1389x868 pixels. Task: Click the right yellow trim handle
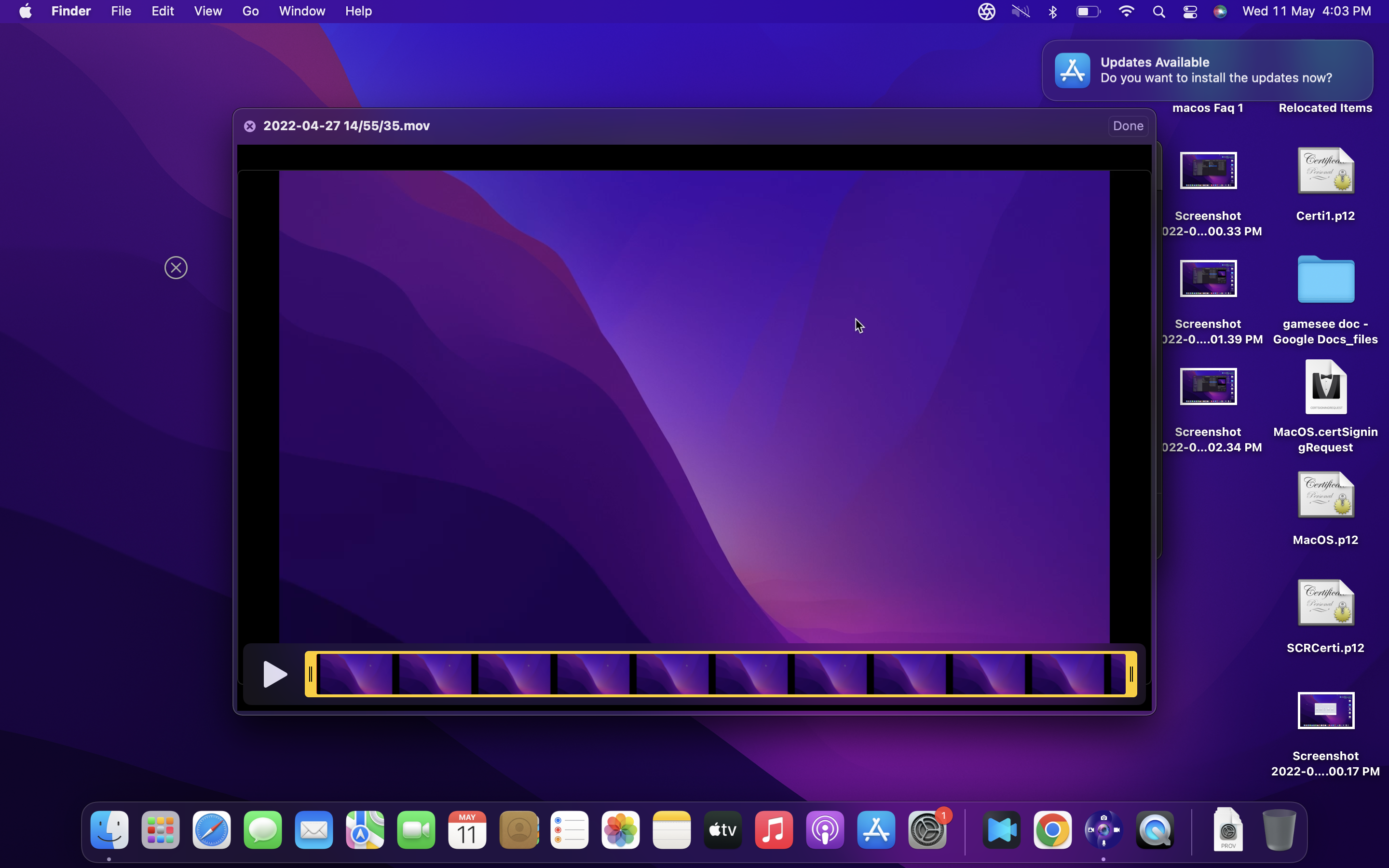coord(1130,674)
